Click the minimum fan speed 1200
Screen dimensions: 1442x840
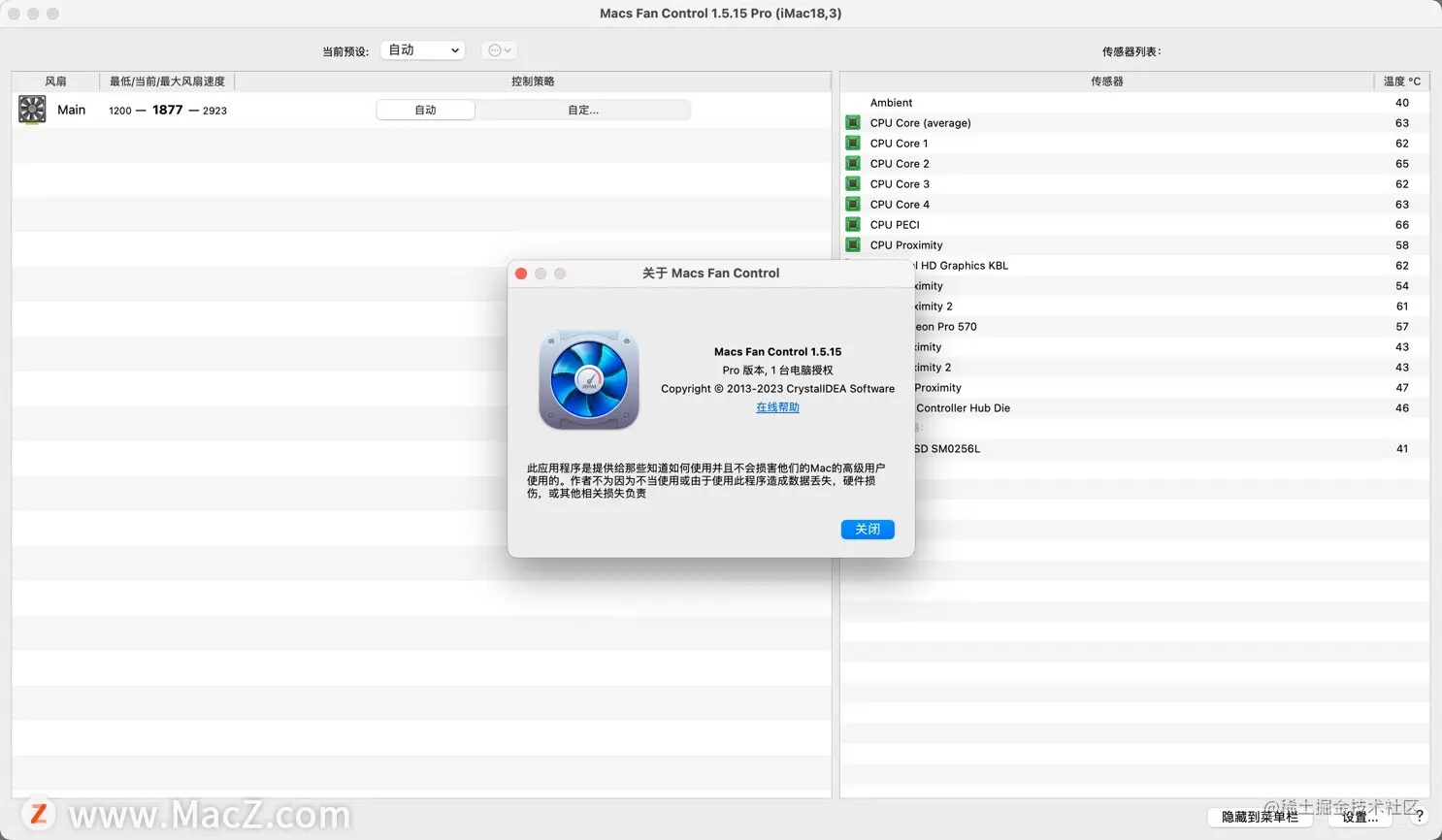[x=120, y=111]
